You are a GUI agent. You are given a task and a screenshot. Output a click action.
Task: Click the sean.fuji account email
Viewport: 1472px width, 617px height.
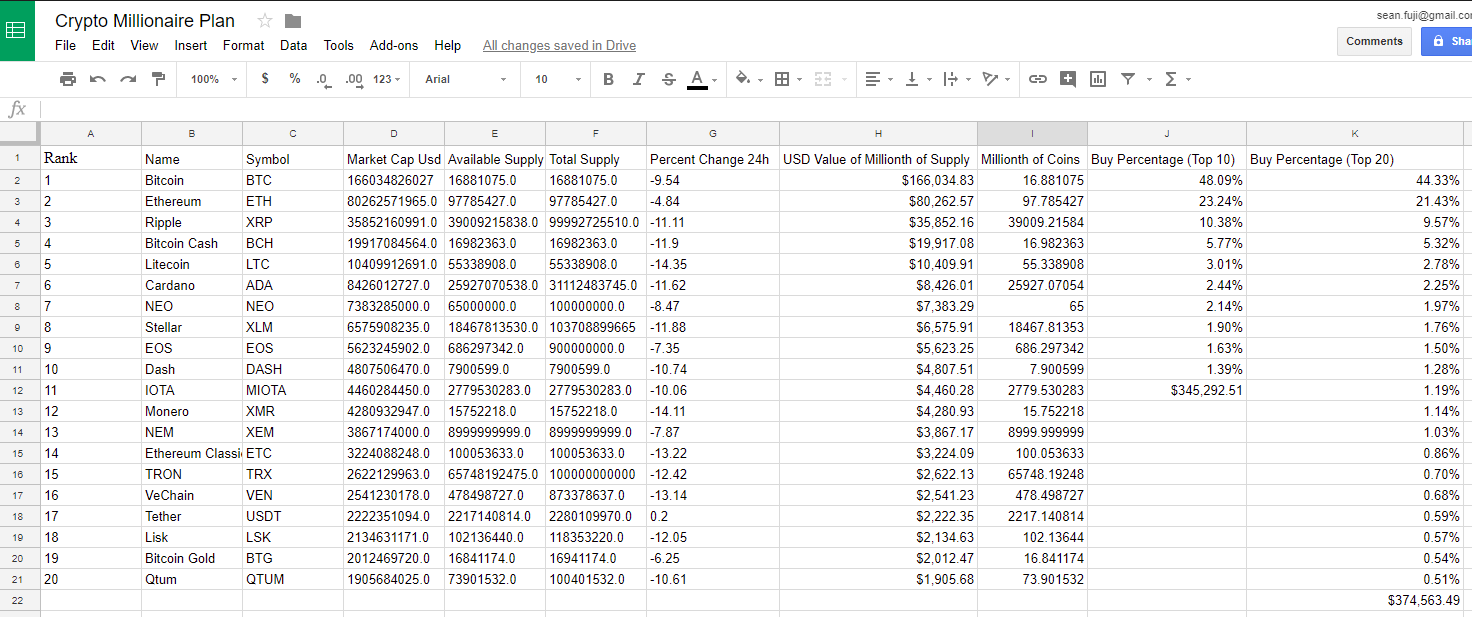[1424, 15]
